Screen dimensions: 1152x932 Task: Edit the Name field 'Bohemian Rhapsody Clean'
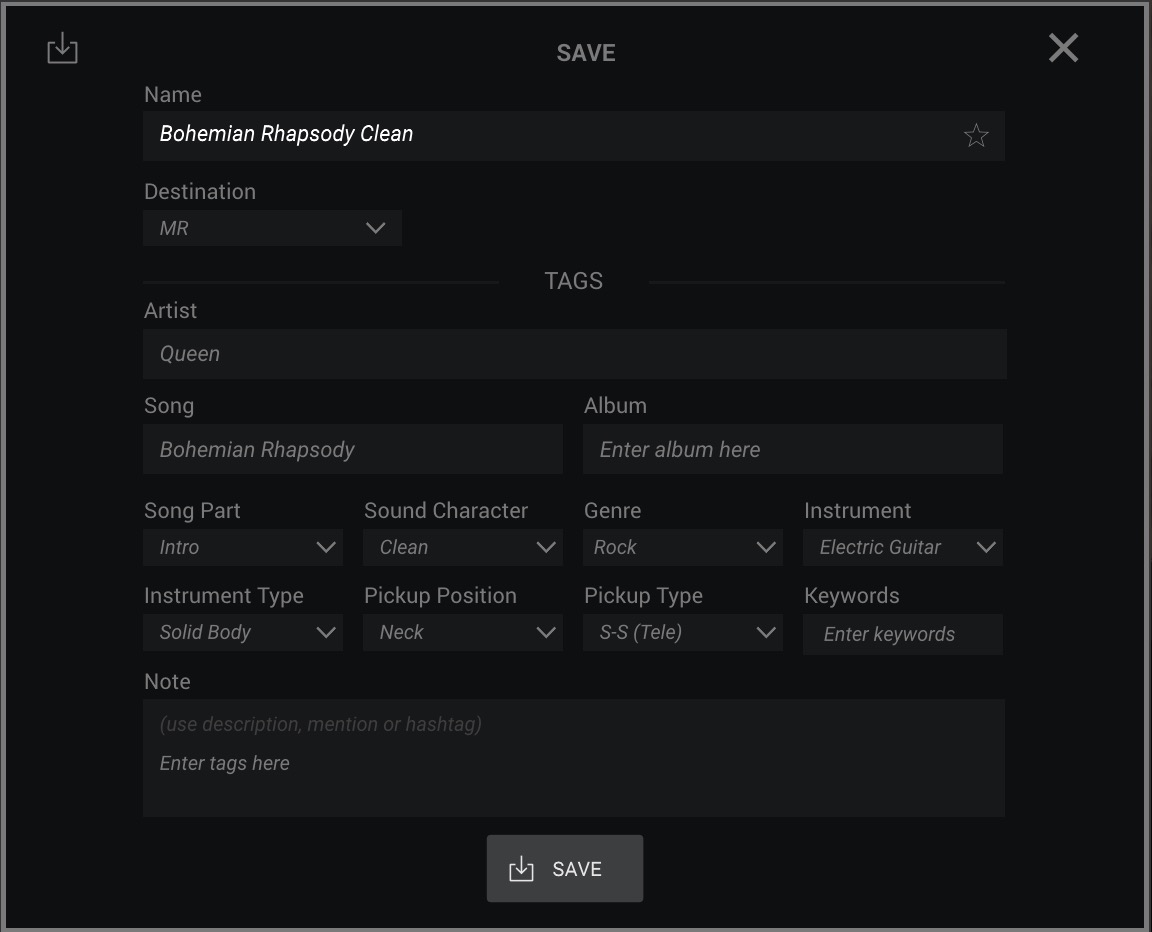coord(574,136)
